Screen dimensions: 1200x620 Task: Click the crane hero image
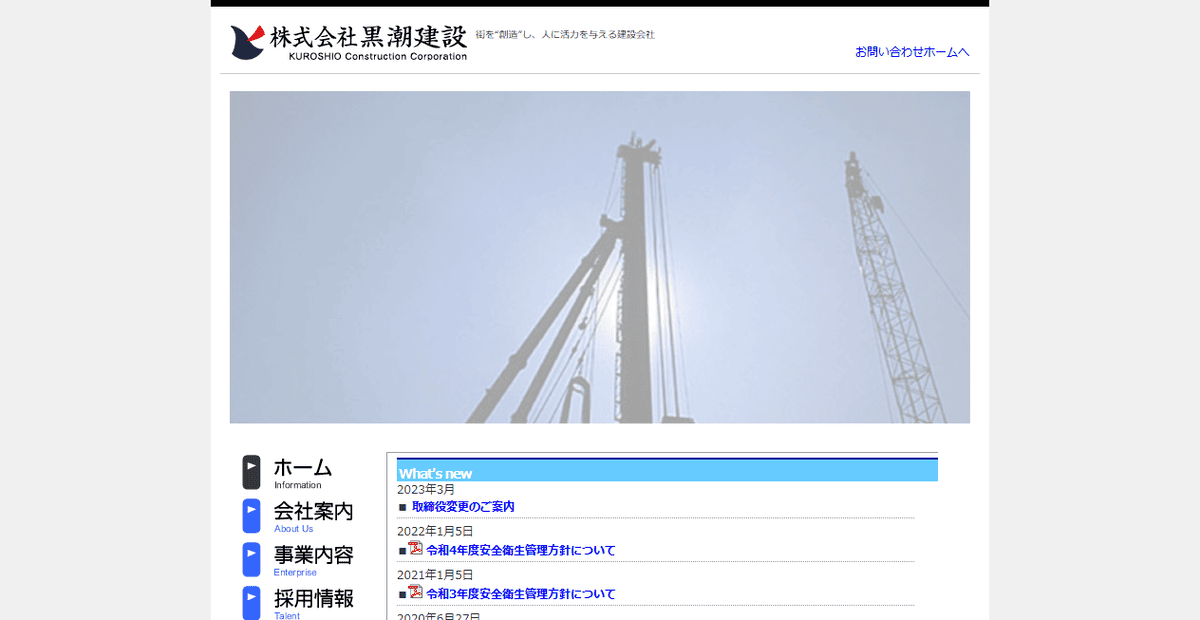point(600,256)
